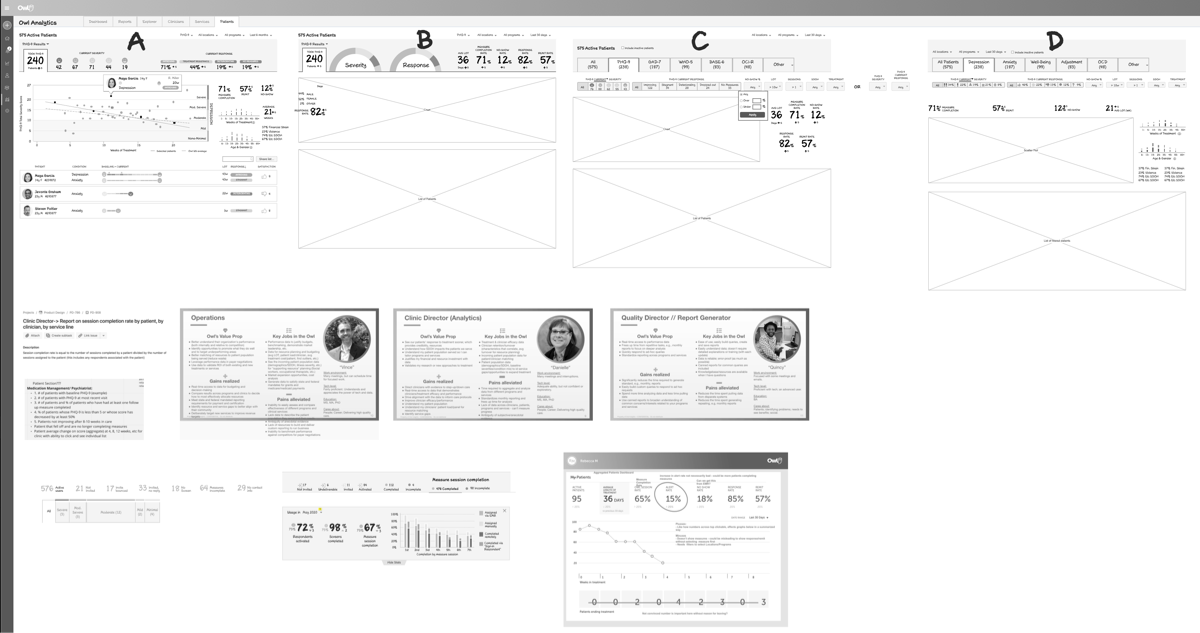Select the Depression tab in mockup D
This screenshot has width=1200, height=633.
click(979, 65)
